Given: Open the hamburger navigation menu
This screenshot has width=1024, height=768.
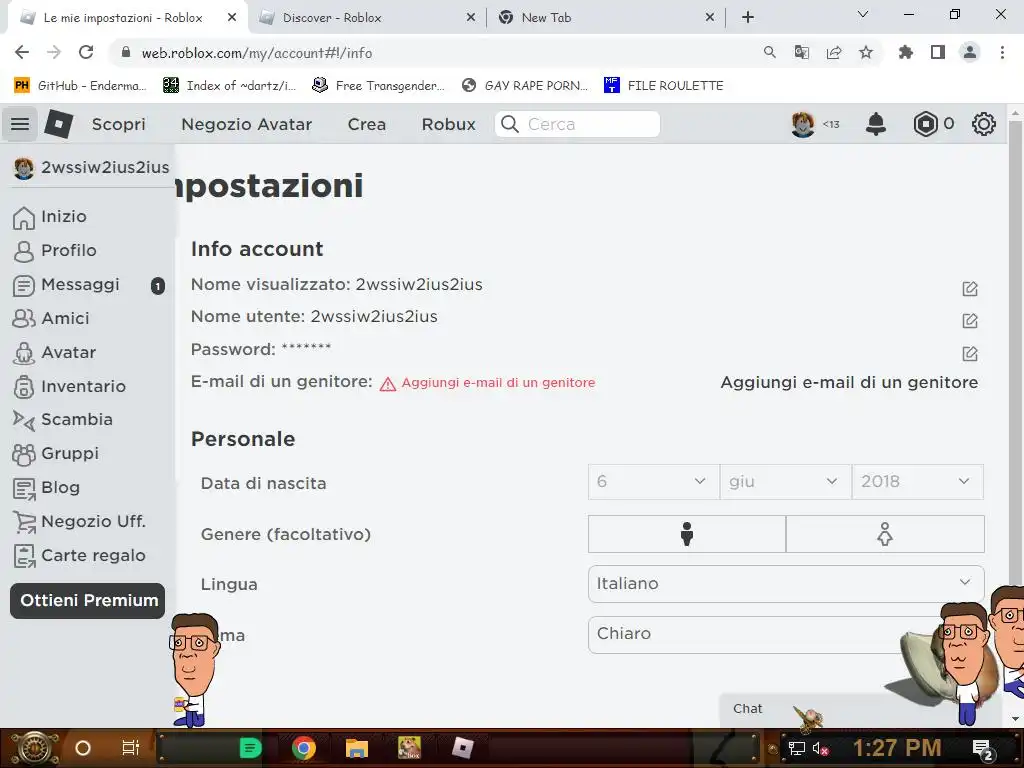Looking at the screenshot, I should [20, 123].
